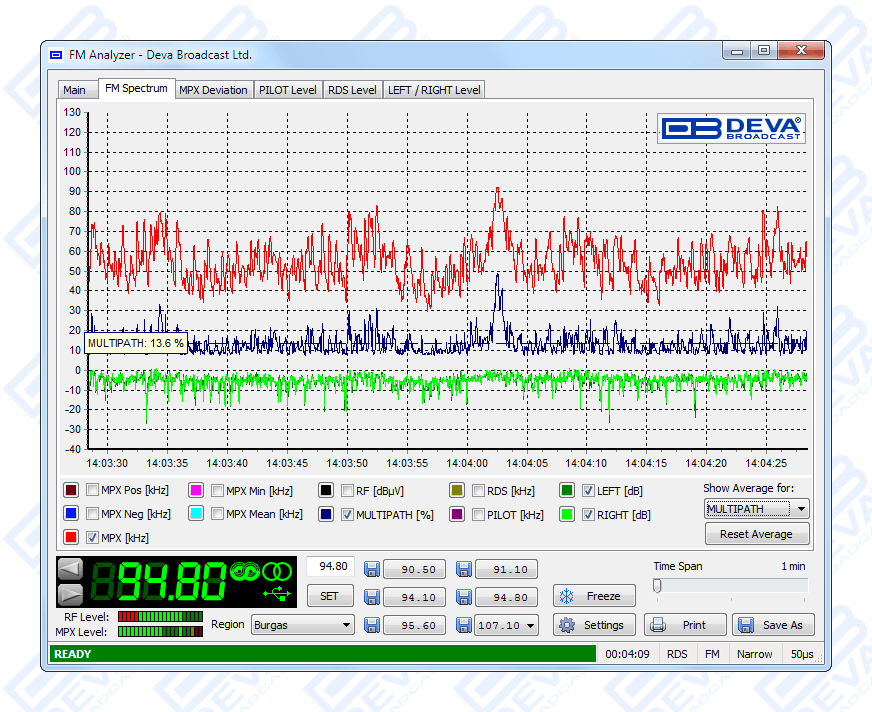The image size is (872, 712).
Task: Enable the MPX Pos [kHz] checkbox
Action: coord(93,490)
